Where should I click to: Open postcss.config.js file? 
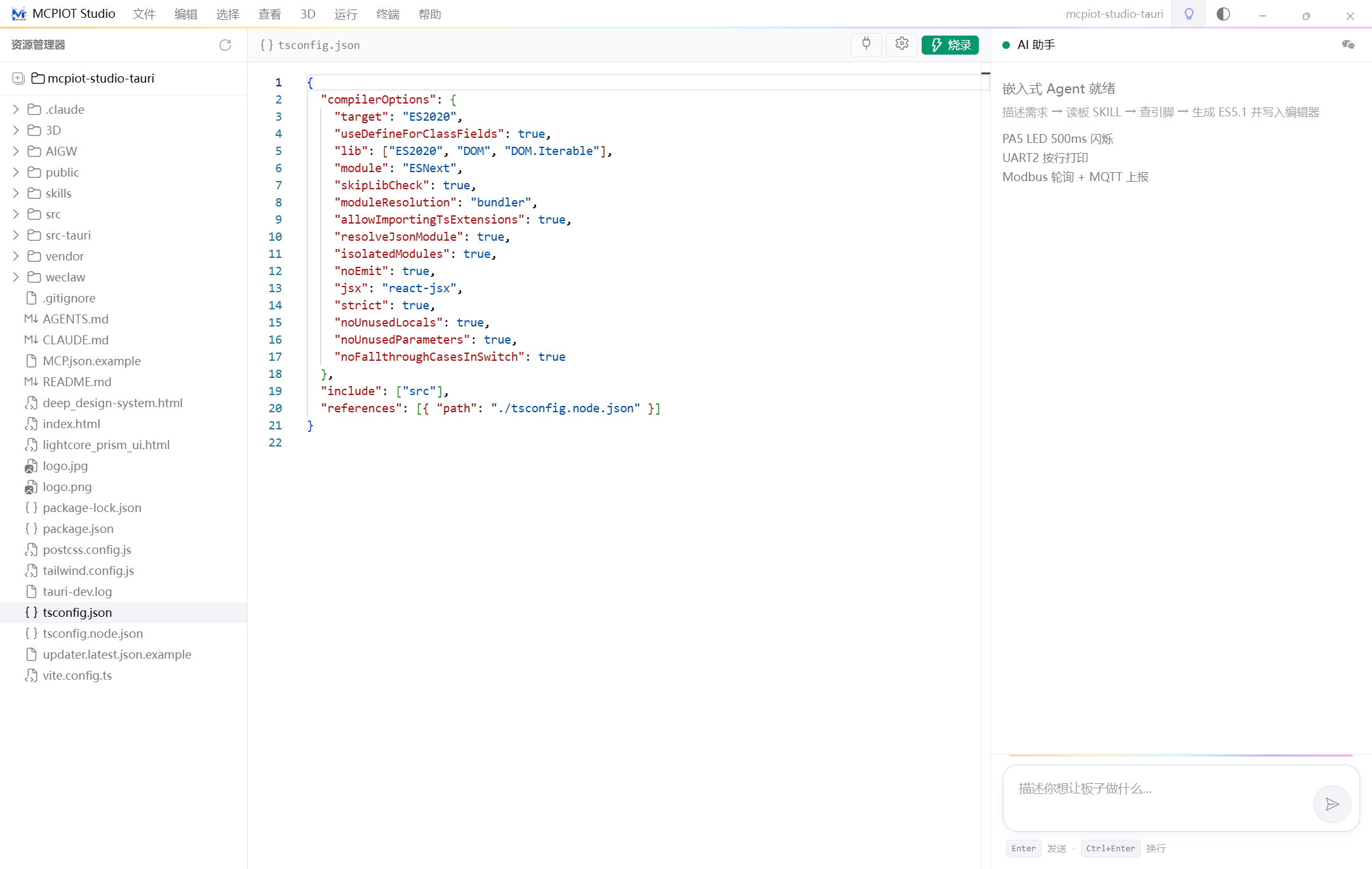87,549
